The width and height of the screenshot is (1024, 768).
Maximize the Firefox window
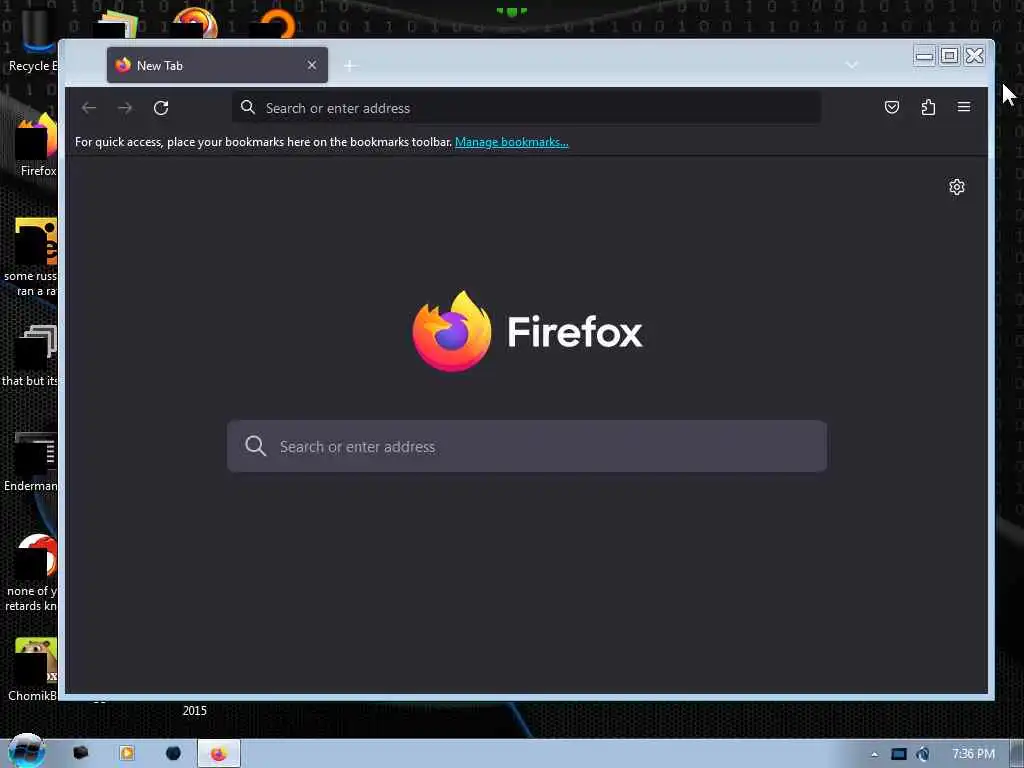(949, 56)
